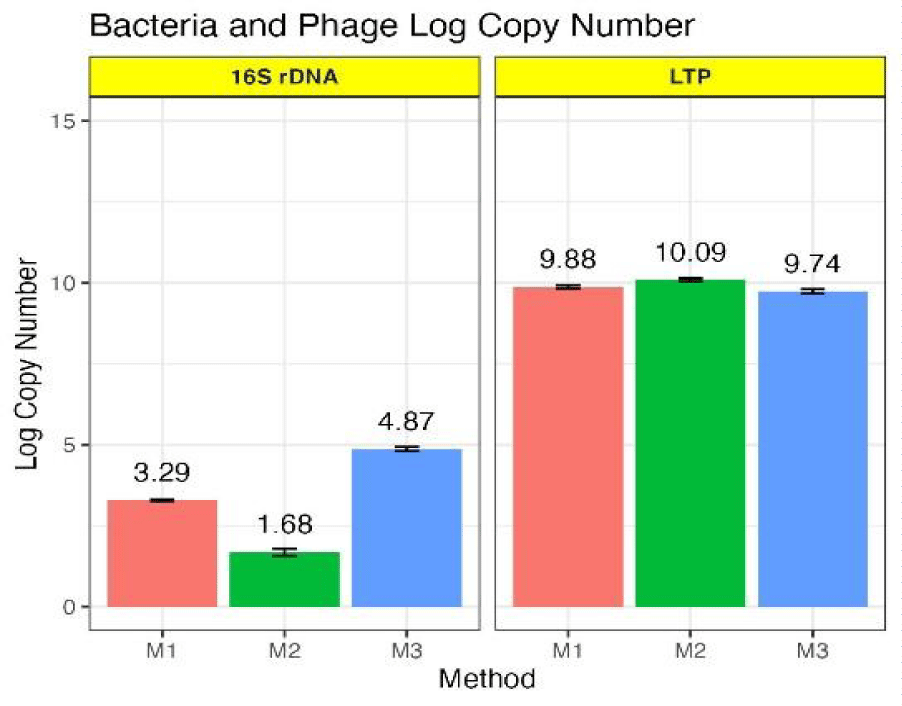Viewport: 902px width, 706px height.
Task: Click the red M1 bar in 16S rDNA panel
Action: 162,552
